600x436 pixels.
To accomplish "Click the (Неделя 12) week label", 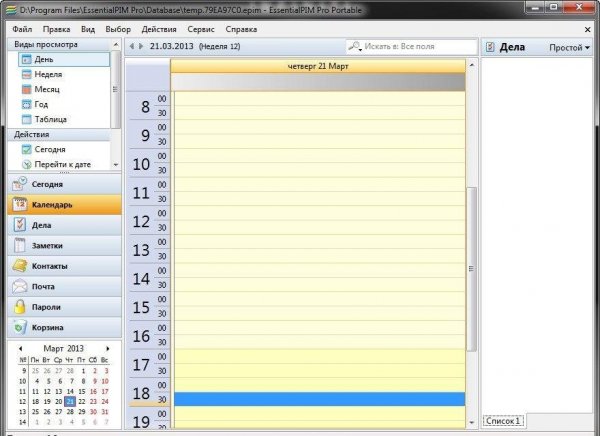I will (x=219, y=47).
